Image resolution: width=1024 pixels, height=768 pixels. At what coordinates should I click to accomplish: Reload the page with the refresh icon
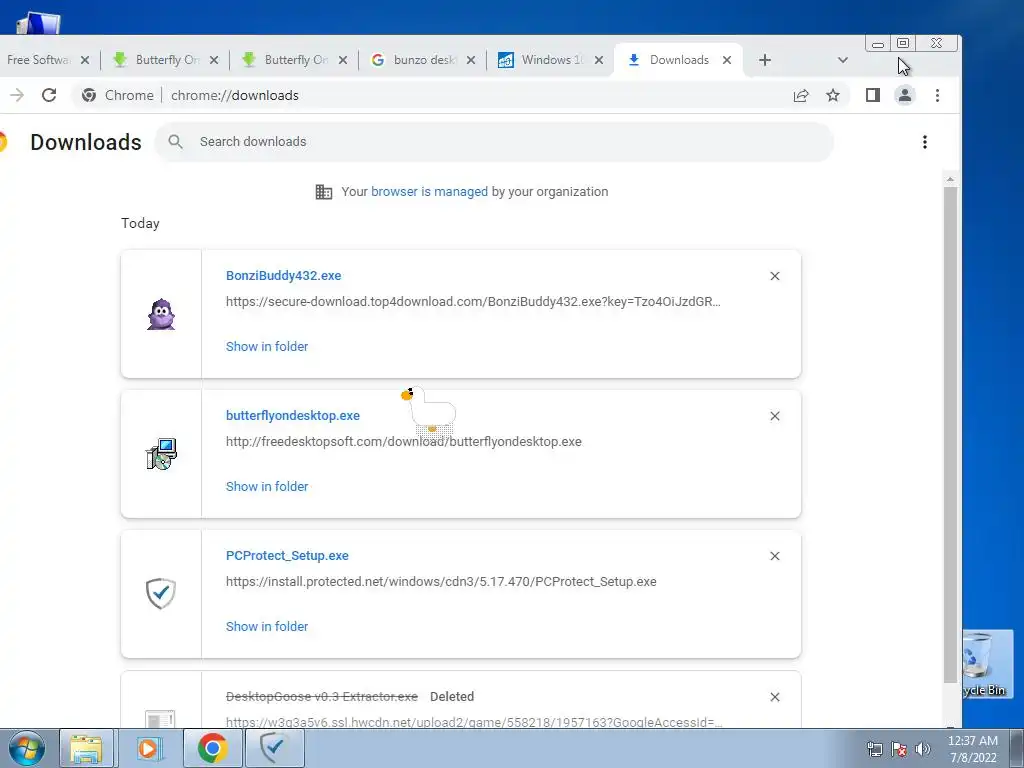click(49, 95)
